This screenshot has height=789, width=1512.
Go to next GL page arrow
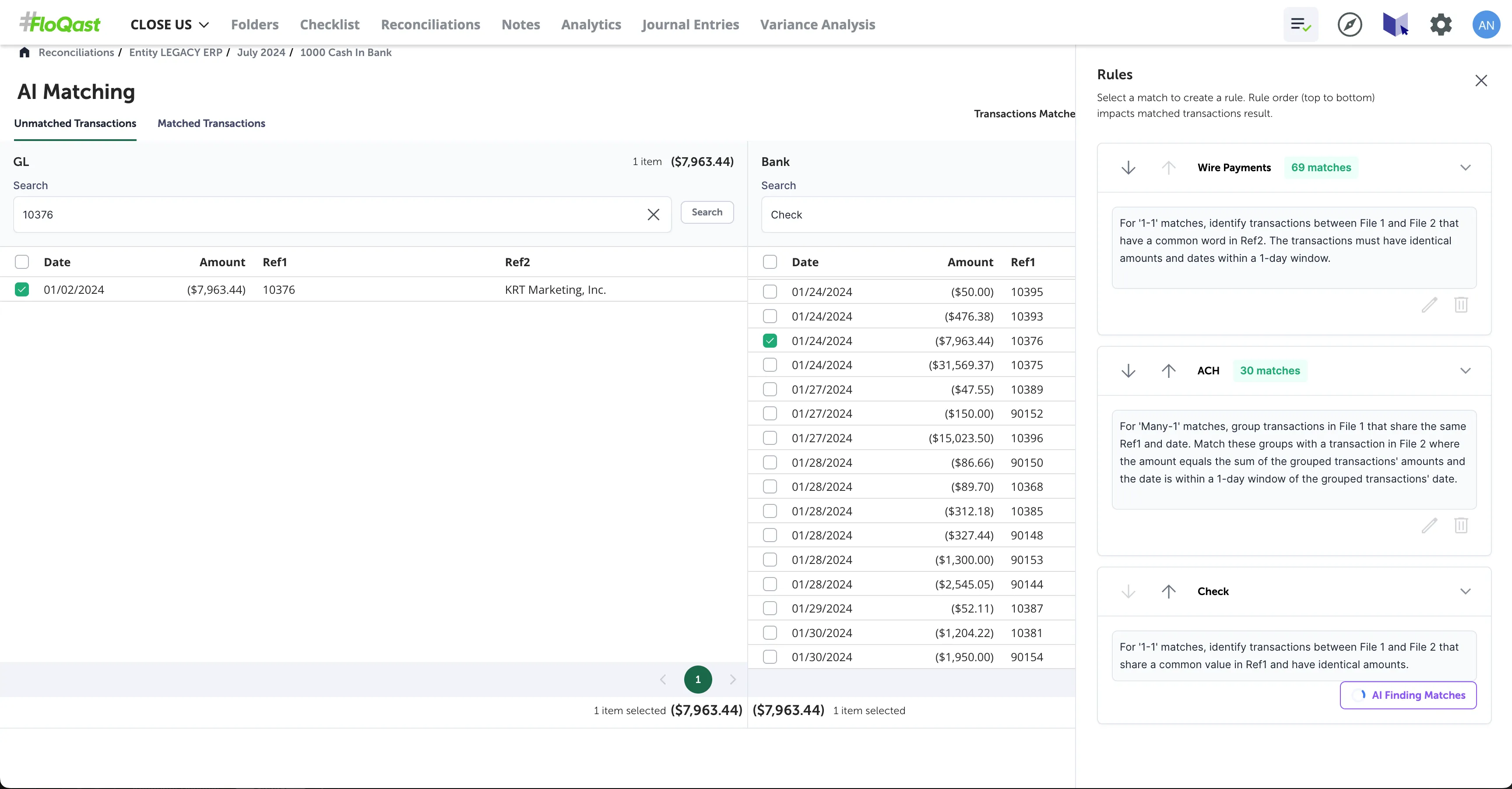click(732, 680)
